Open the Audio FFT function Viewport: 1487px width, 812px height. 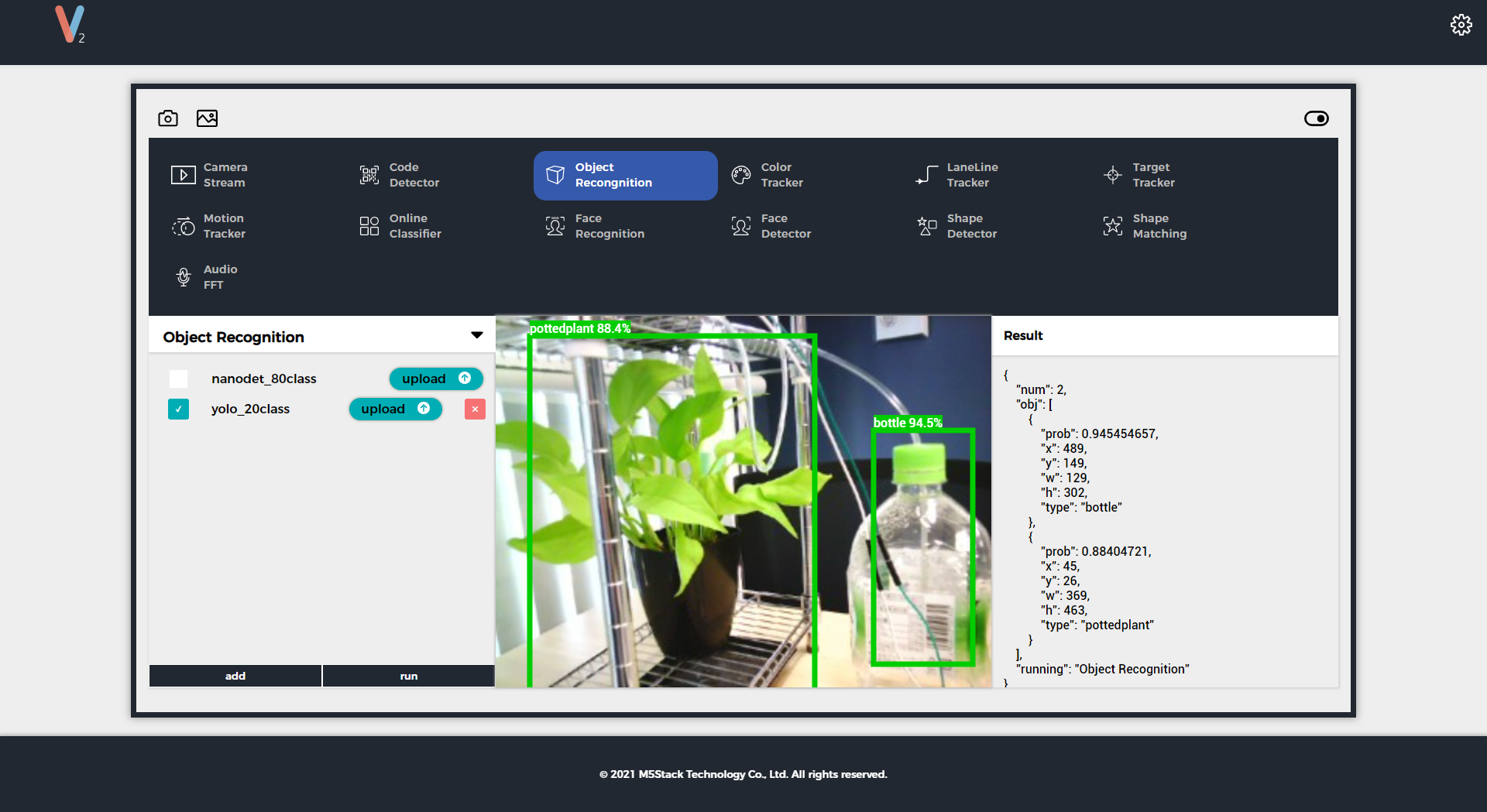pyautogui.click(x=205, y=277)
